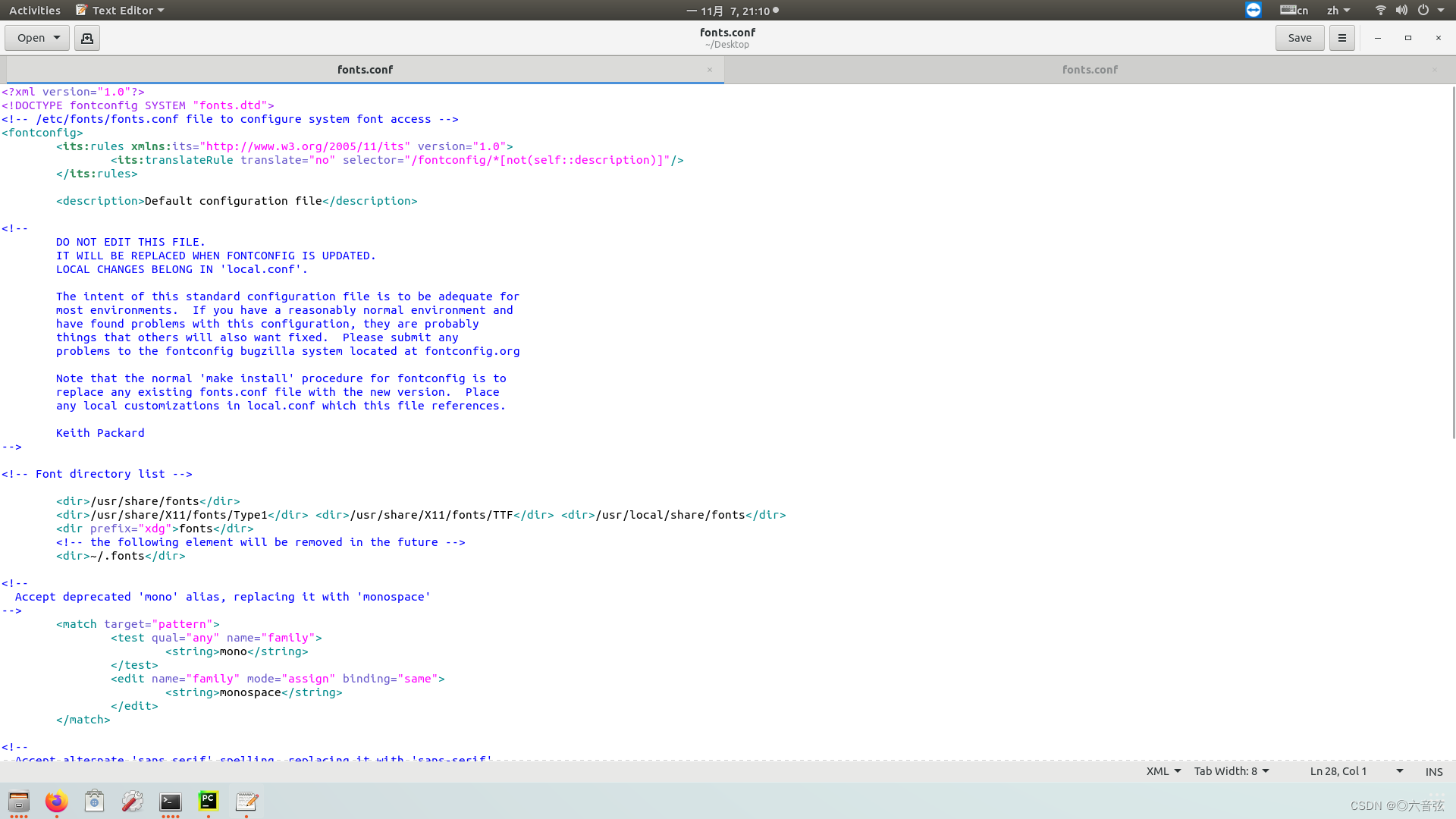The height and width of the screenshot is (819, 1456).
Task: Click the prefix="xdg" dir line
Action: point(155,529)
